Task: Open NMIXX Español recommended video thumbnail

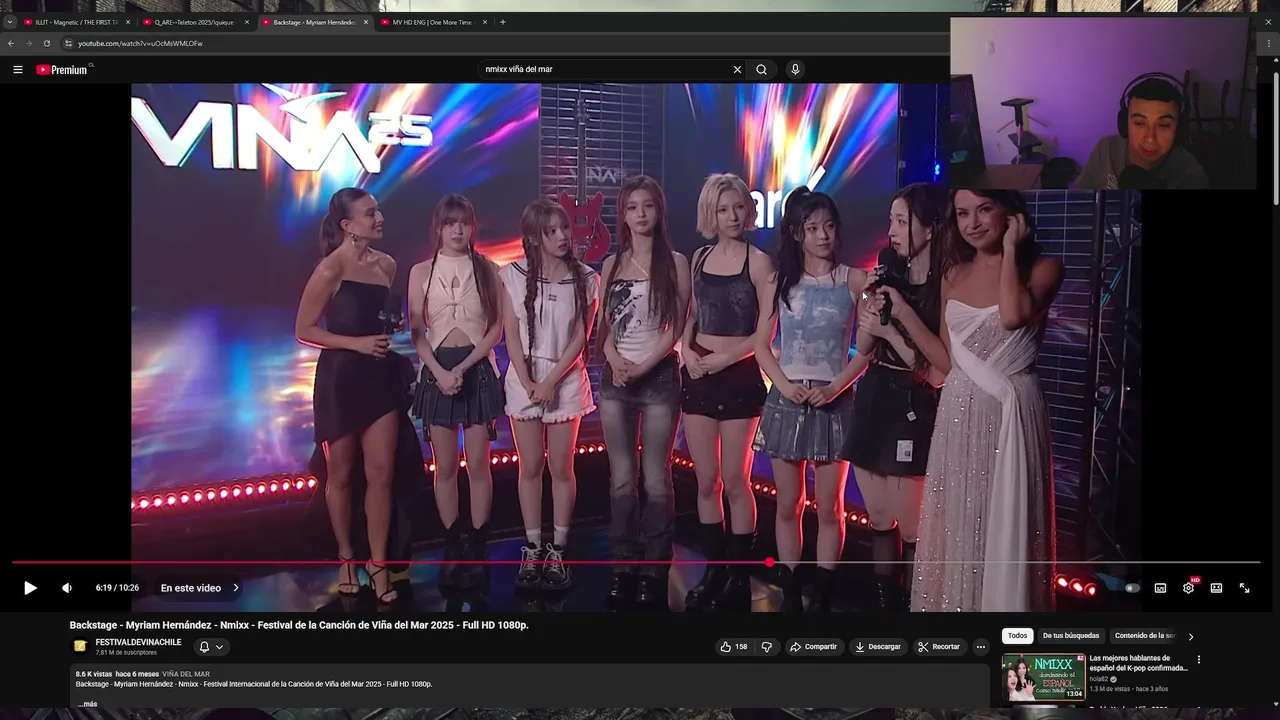Action: tap(1043, 677)
